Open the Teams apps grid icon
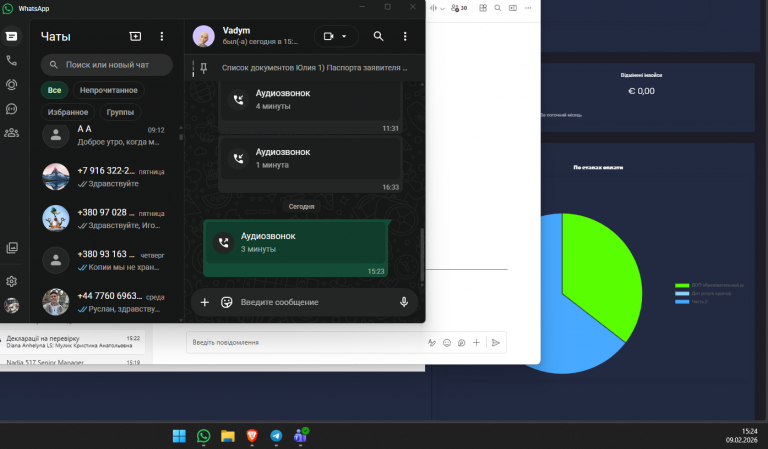The width and height of the screenshot is (768, 449). click(483, 8)
